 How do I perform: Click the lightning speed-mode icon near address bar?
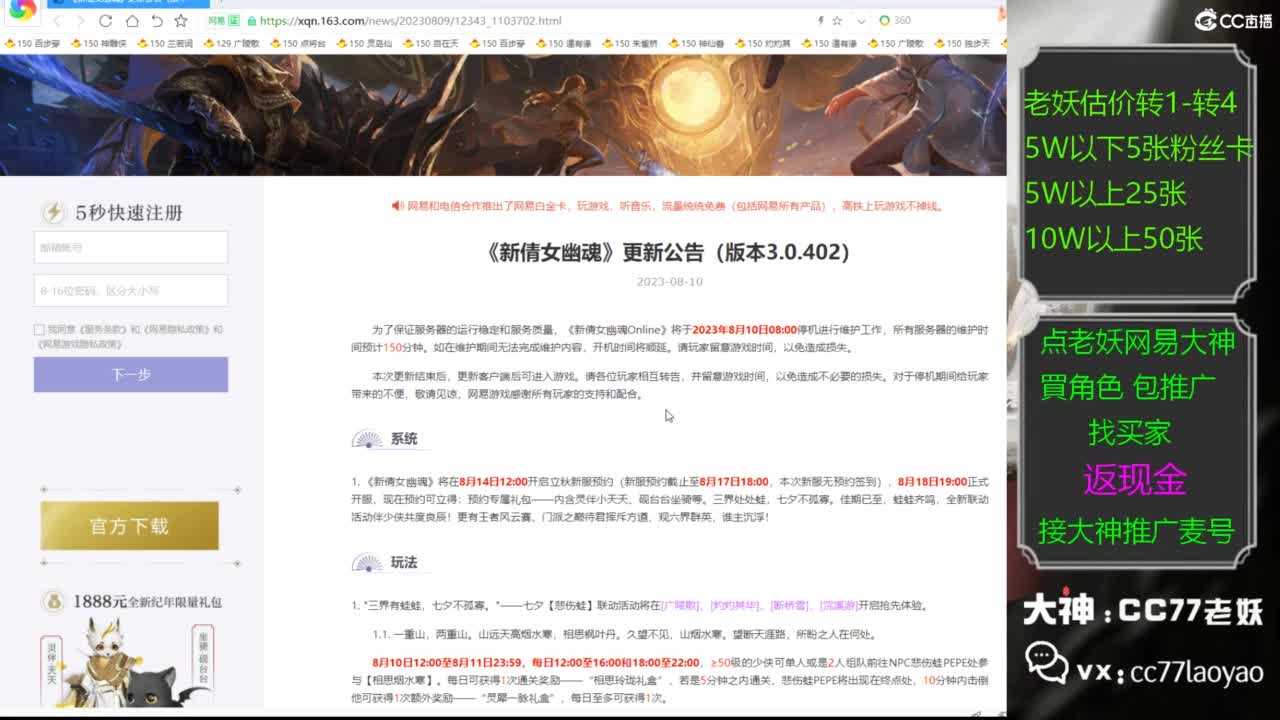pos(820,20)
